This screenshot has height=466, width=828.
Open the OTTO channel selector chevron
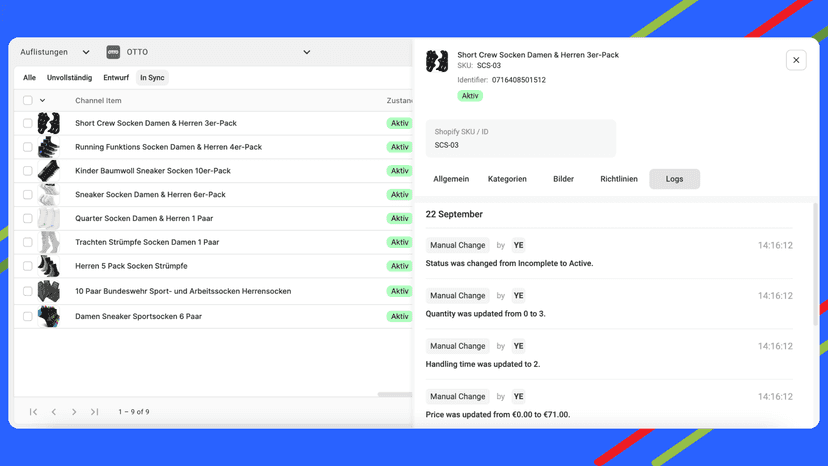pyautogui.click(x=307, y=52)
